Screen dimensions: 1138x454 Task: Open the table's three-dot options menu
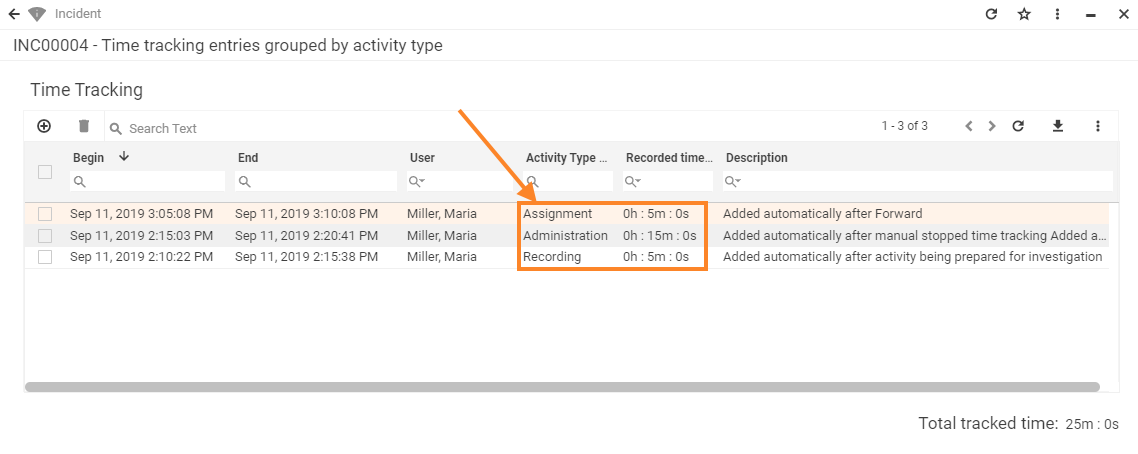click(x=1098, y=126)
